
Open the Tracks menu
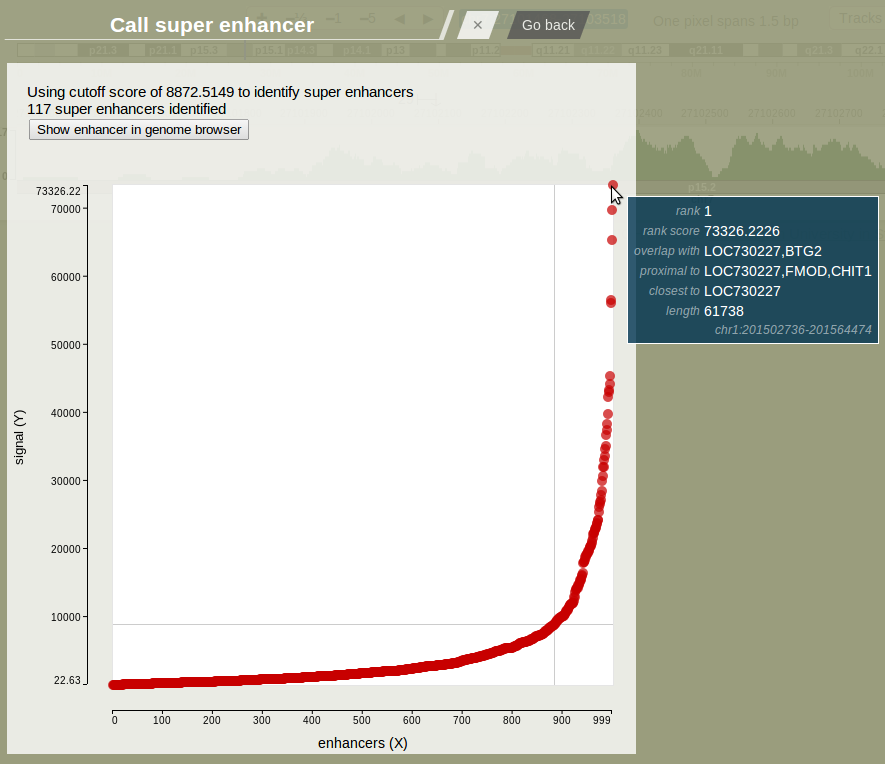[x=861, y=19]
